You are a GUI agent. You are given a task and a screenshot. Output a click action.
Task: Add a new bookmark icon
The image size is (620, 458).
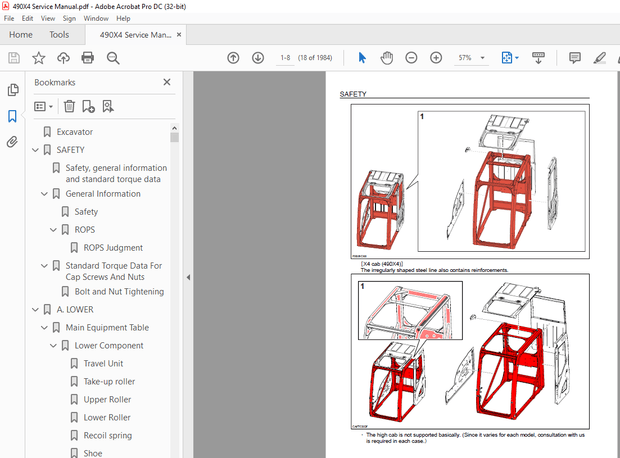point(88,106)
